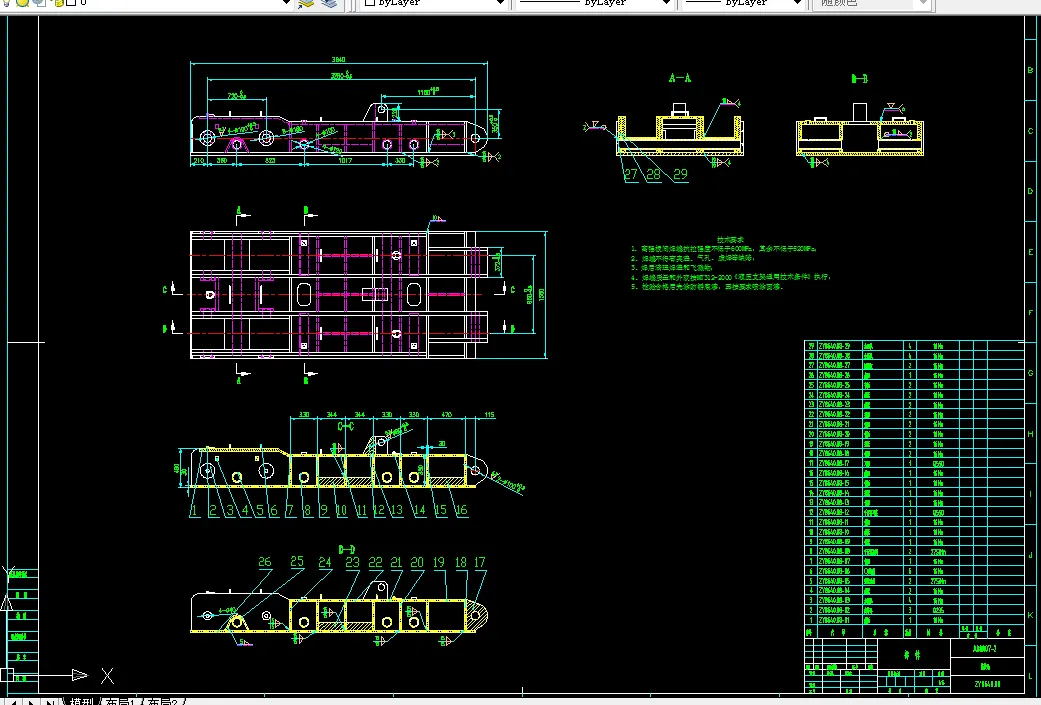Open the layer list dropdown arrow

pyautogui.click(x=286, y=3)
